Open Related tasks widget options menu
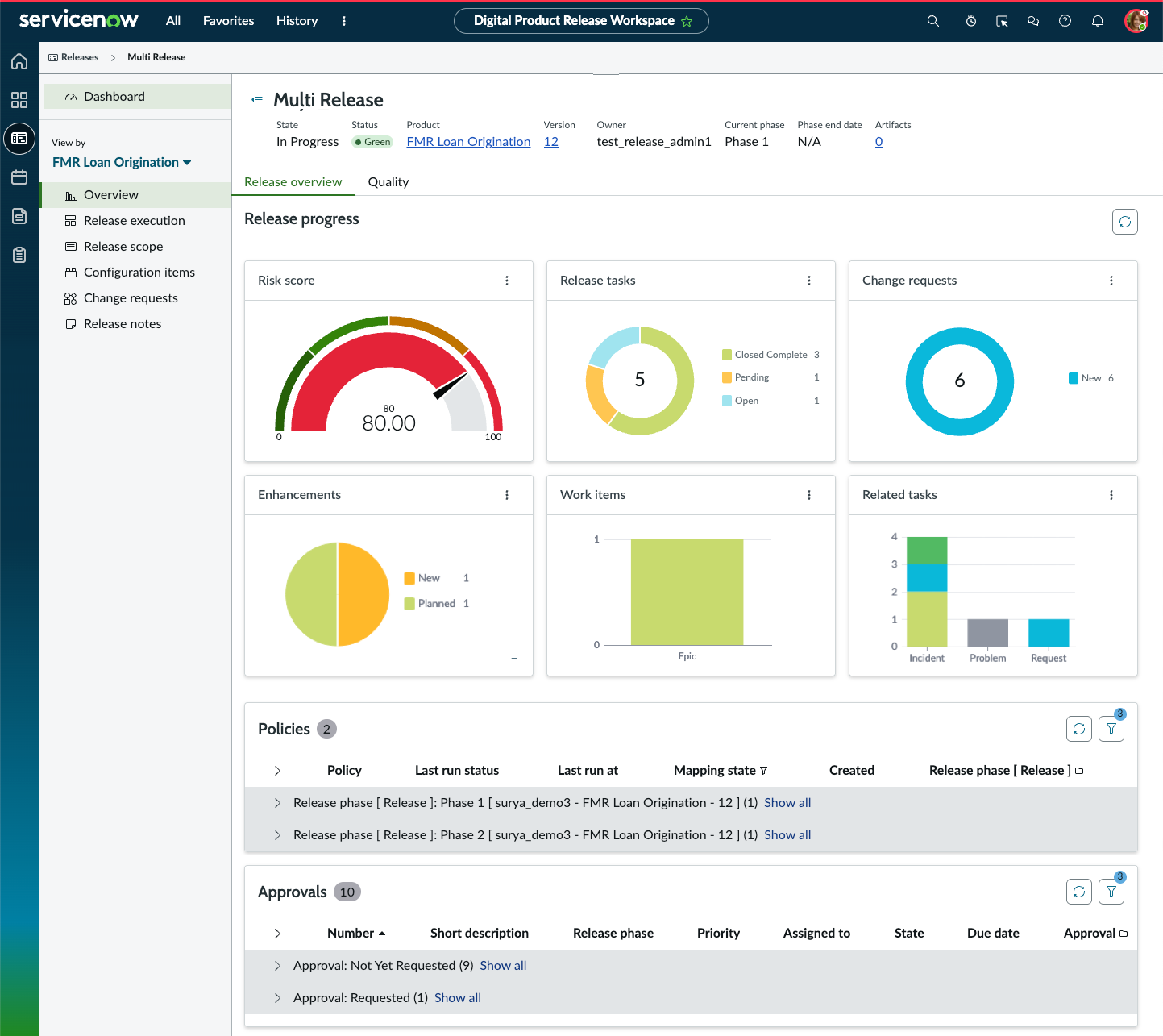 pos(1111,495)
